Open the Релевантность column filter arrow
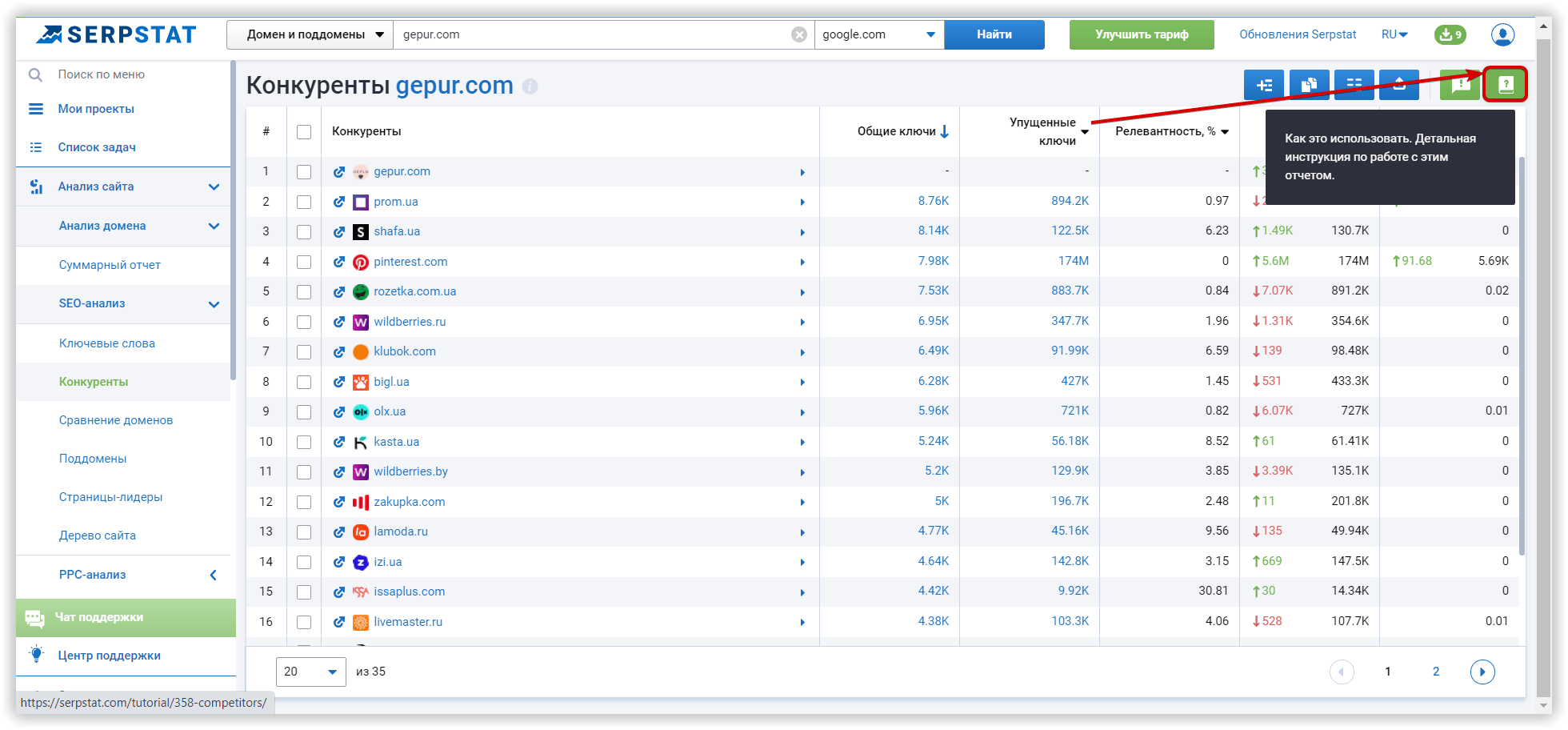The image size is (1568, 730). 1225,132
